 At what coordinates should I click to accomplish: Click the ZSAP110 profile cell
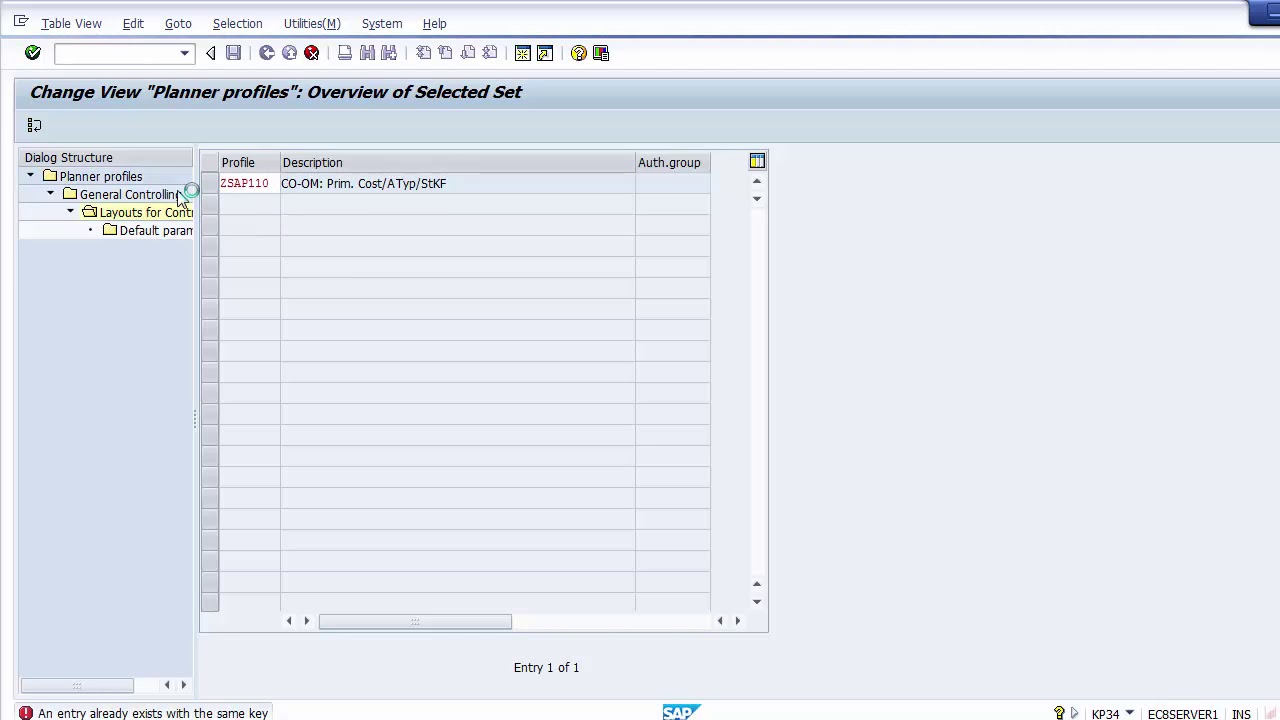pyautogui.click(x=250, y=184)
